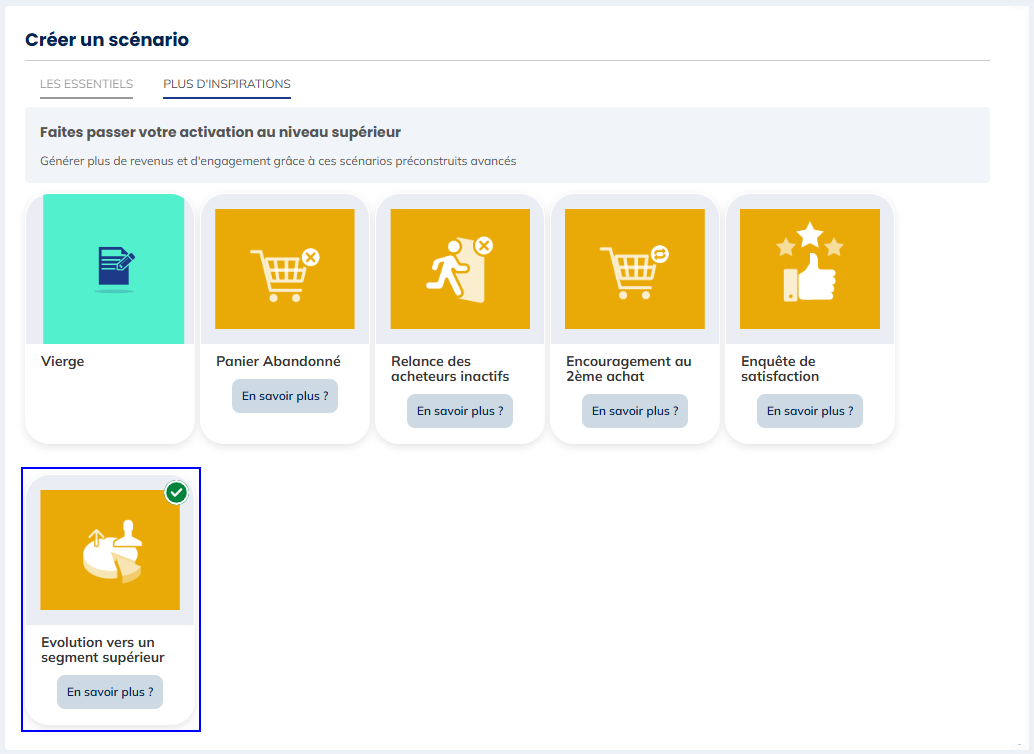
Task: Click the Encouragement au 2ème achat title
Action: (x=628, y=369)
